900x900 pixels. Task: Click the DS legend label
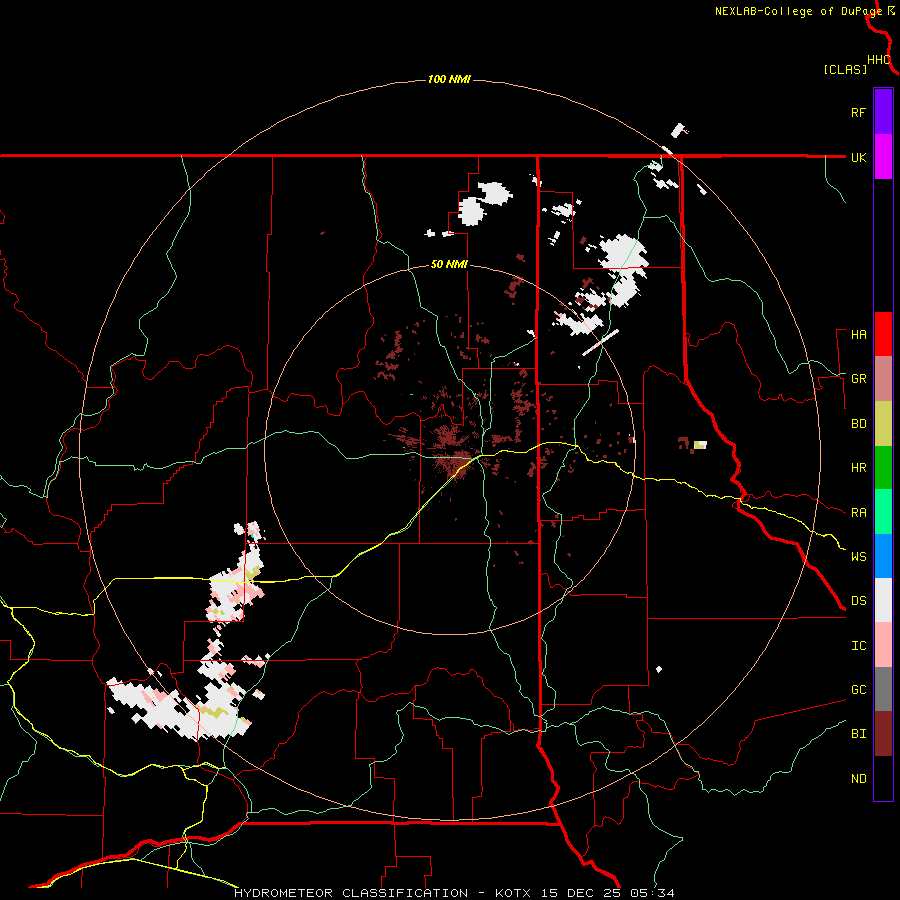click(858, 601)
